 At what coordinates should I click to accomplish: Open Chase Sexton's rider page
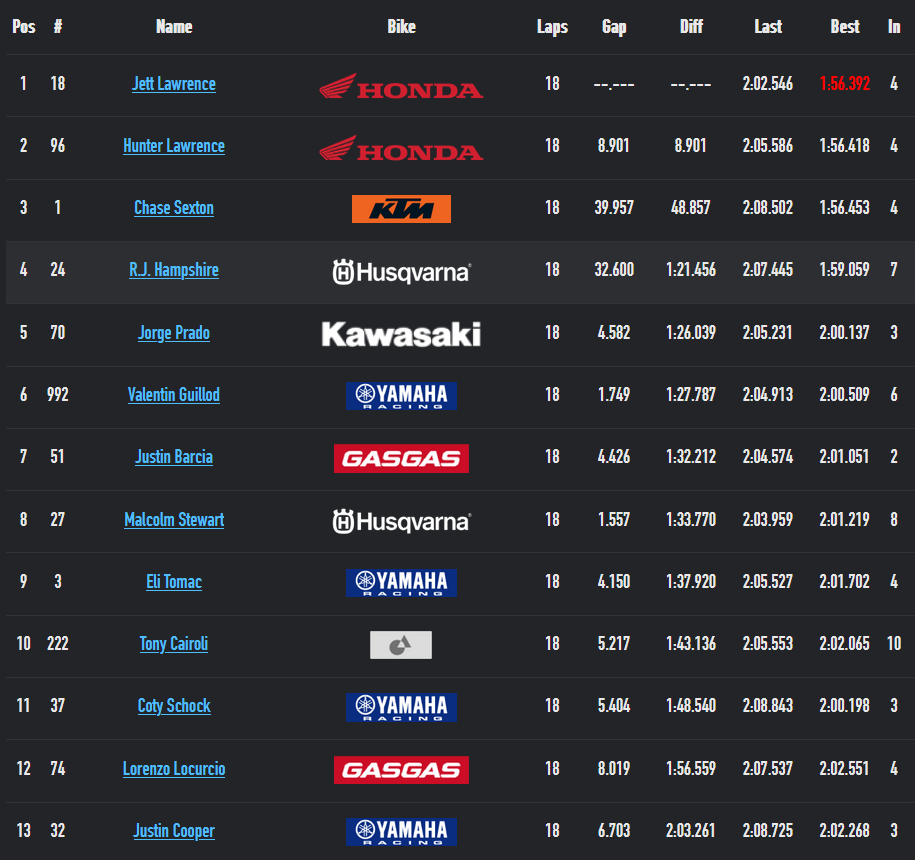pyautogui.click(x=174, y=208)
